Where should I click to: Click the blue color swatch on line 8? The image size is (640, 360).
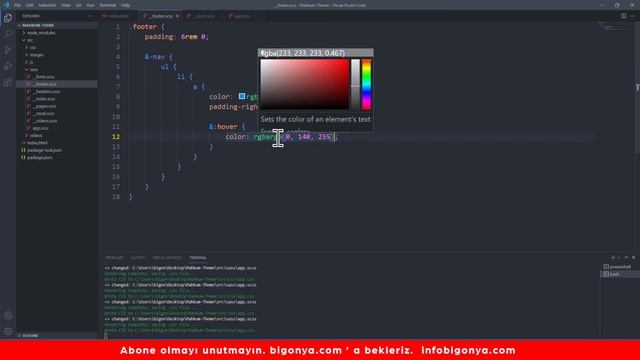tap(242, 96)
